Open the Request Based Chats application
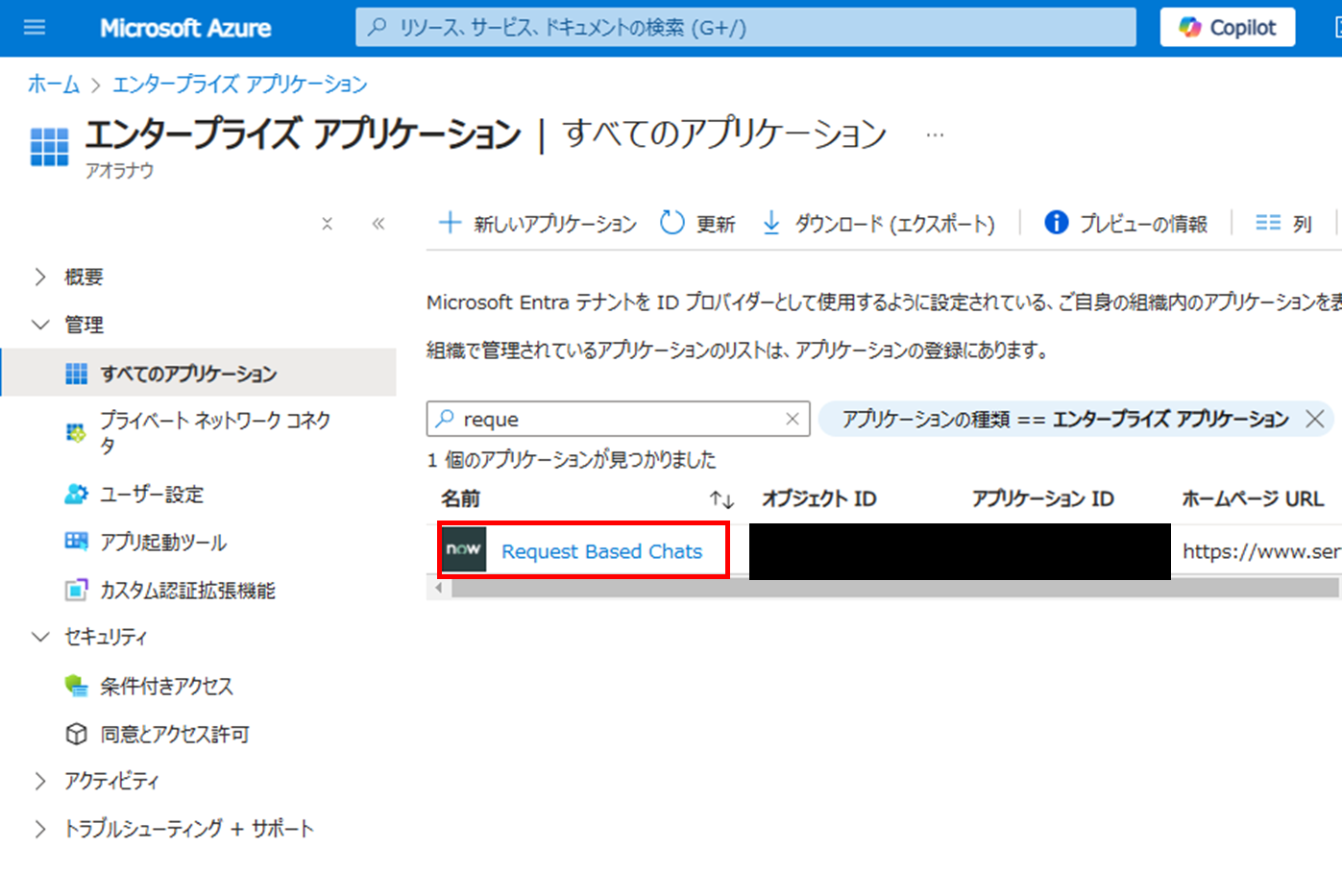Image resolution: width=1342 pixels, height=896 pixels. pos(601,551)
